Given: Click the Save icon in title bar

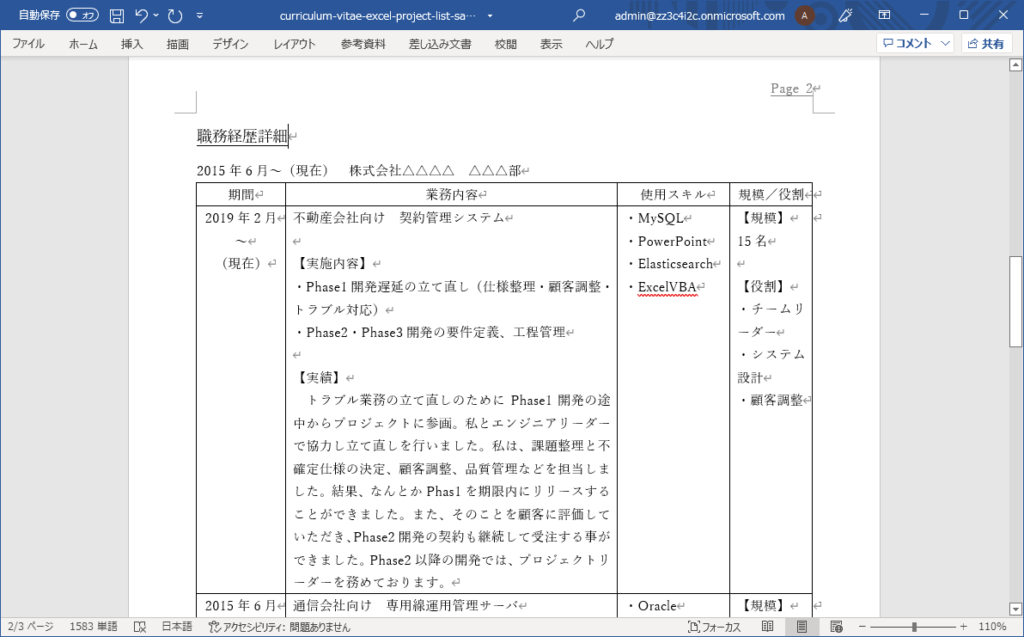Looking at the screenshot, I should click(x=117, y=16).
